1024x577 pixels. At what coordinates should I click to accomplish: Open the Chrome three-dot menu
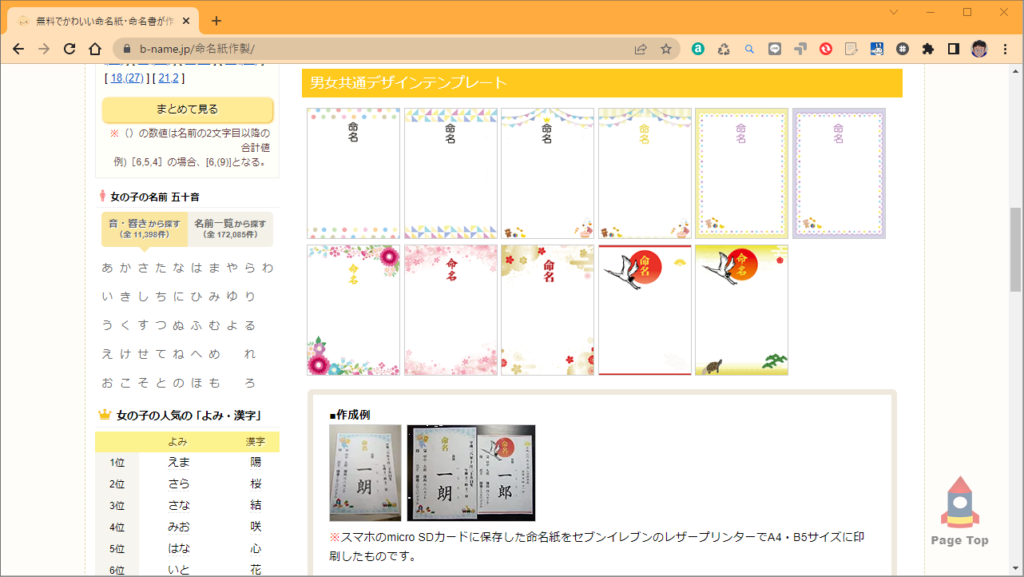[1005, 49]
